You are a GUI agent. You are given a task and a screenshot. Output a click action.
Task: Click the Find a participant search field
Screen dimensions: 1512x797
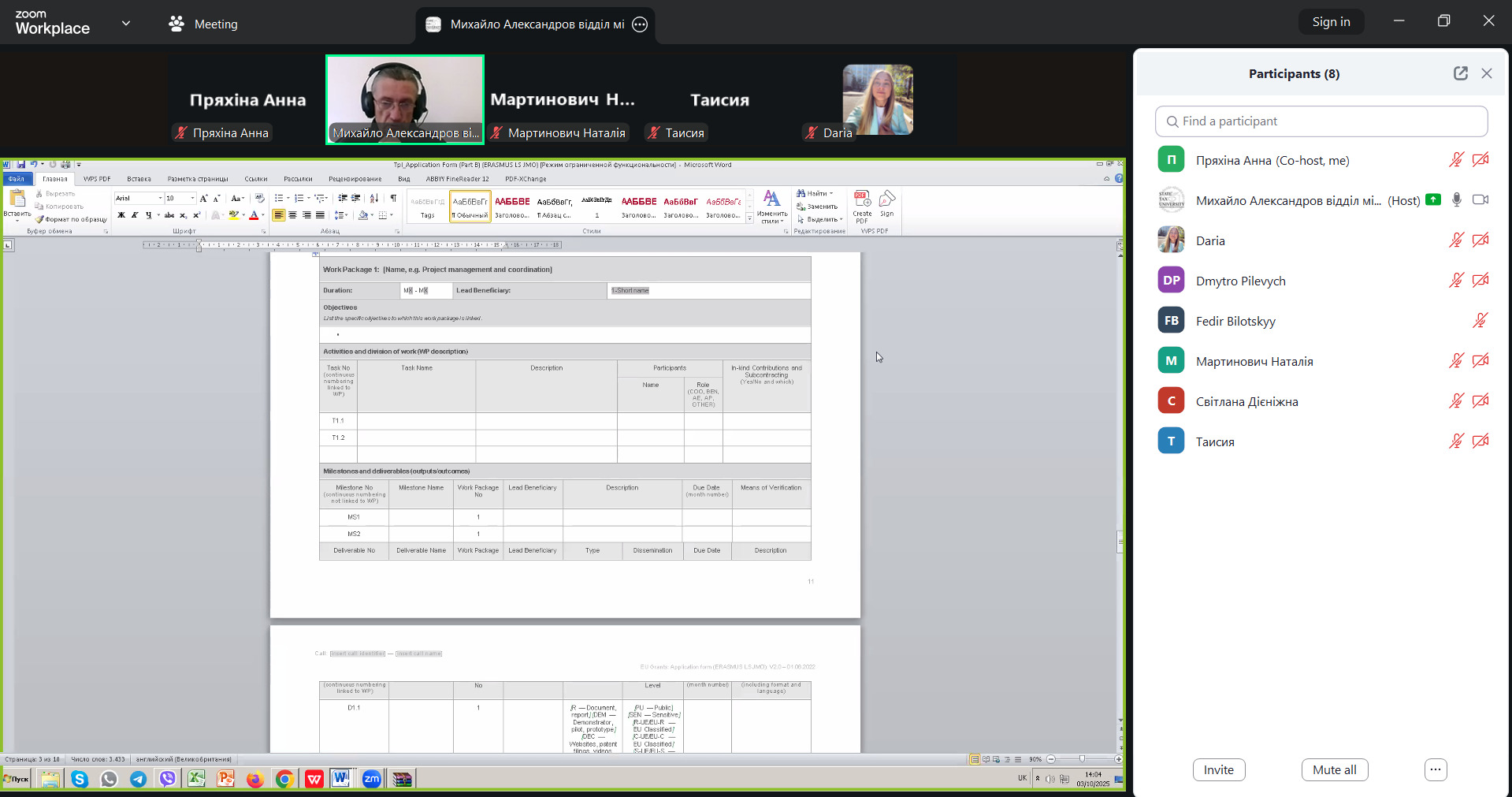click(x=1321, y=121)
